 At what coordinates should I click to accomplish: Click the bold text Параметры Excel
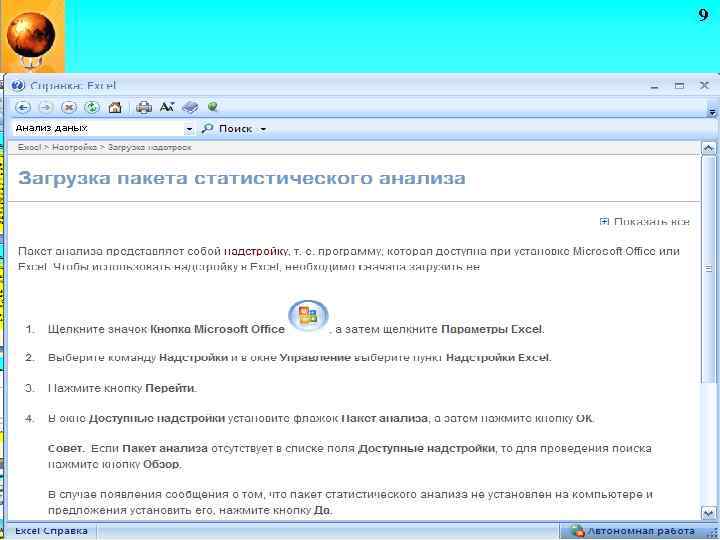(x=492, y=329)
